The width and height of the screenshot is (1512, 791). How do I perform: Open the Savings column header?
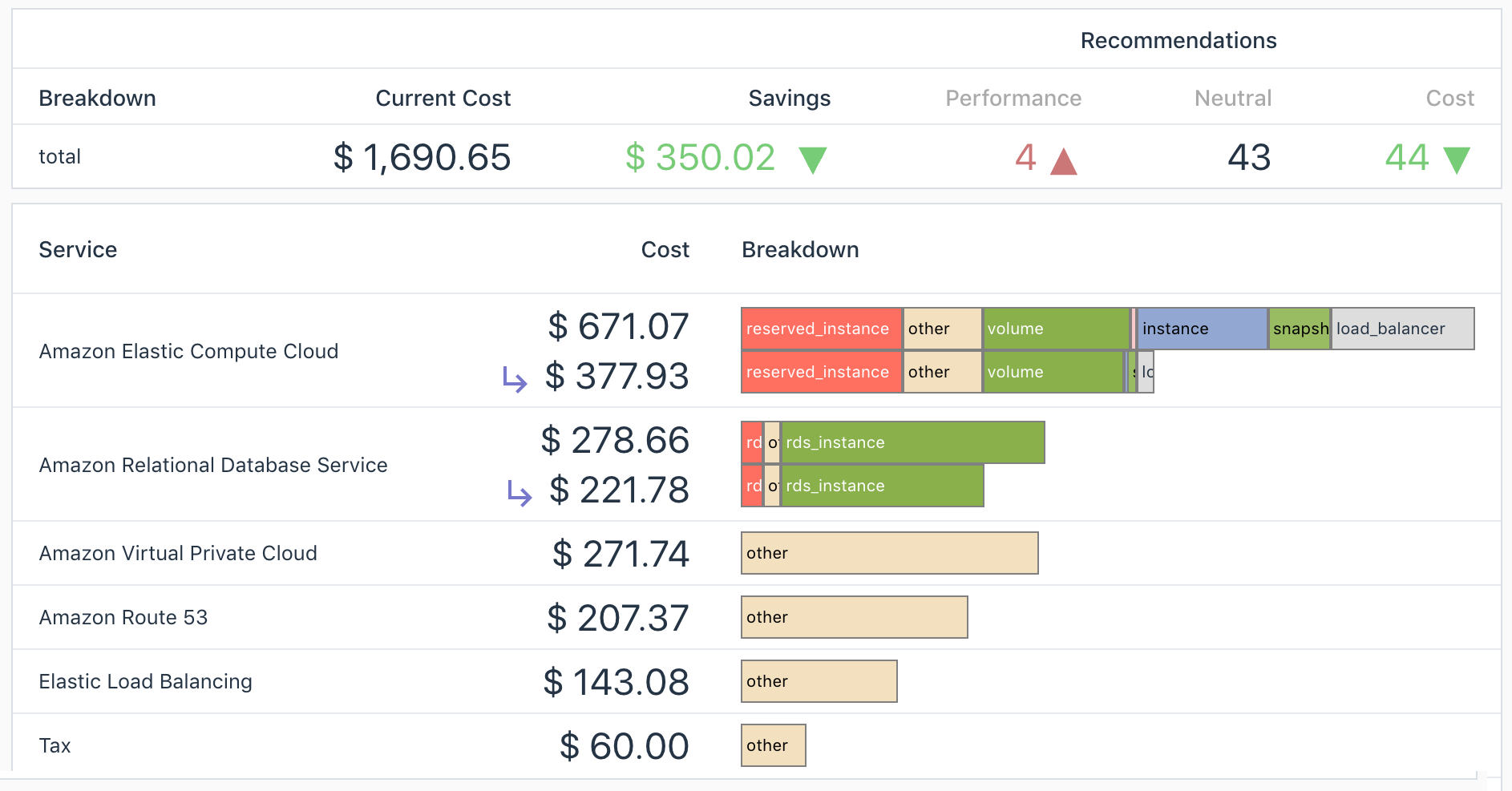[790, 98]
